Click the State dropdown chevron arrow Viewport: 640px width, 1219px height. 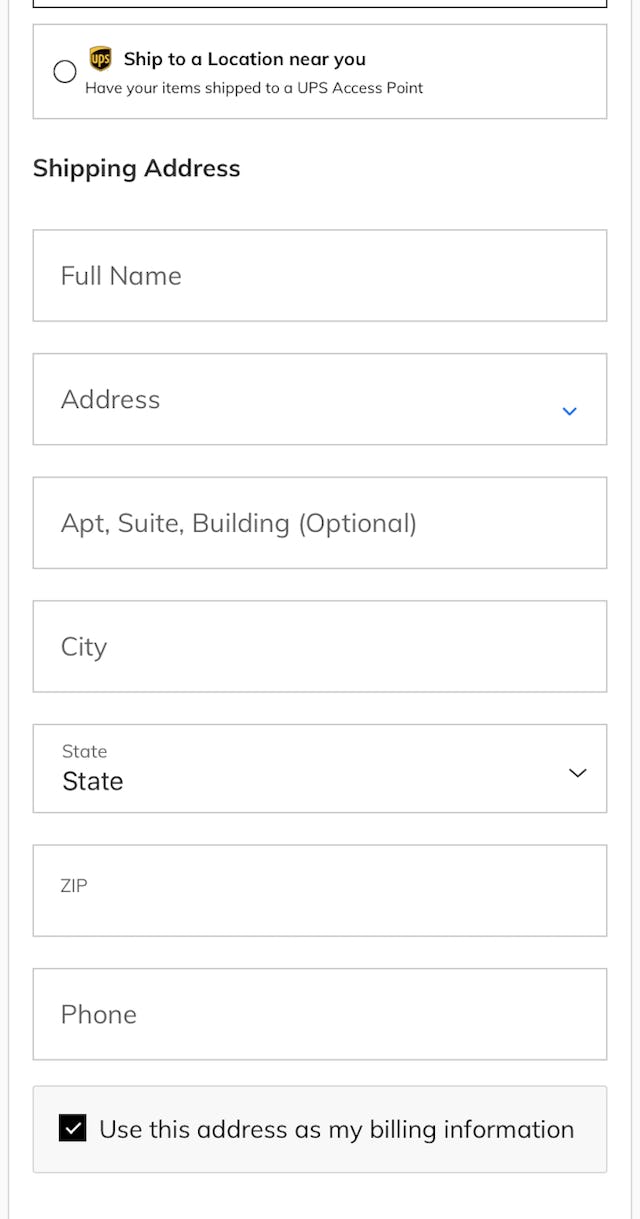[x=577, y=772]
